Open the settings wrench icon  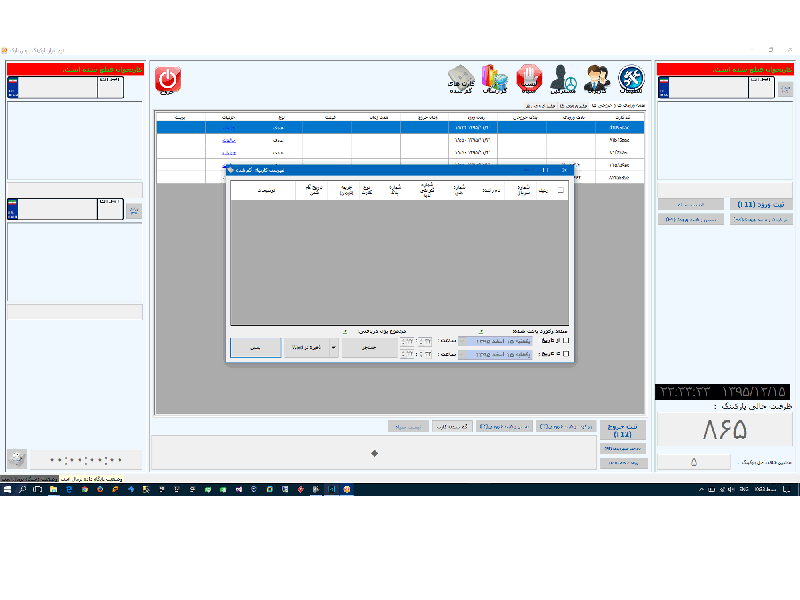(631, 79)
